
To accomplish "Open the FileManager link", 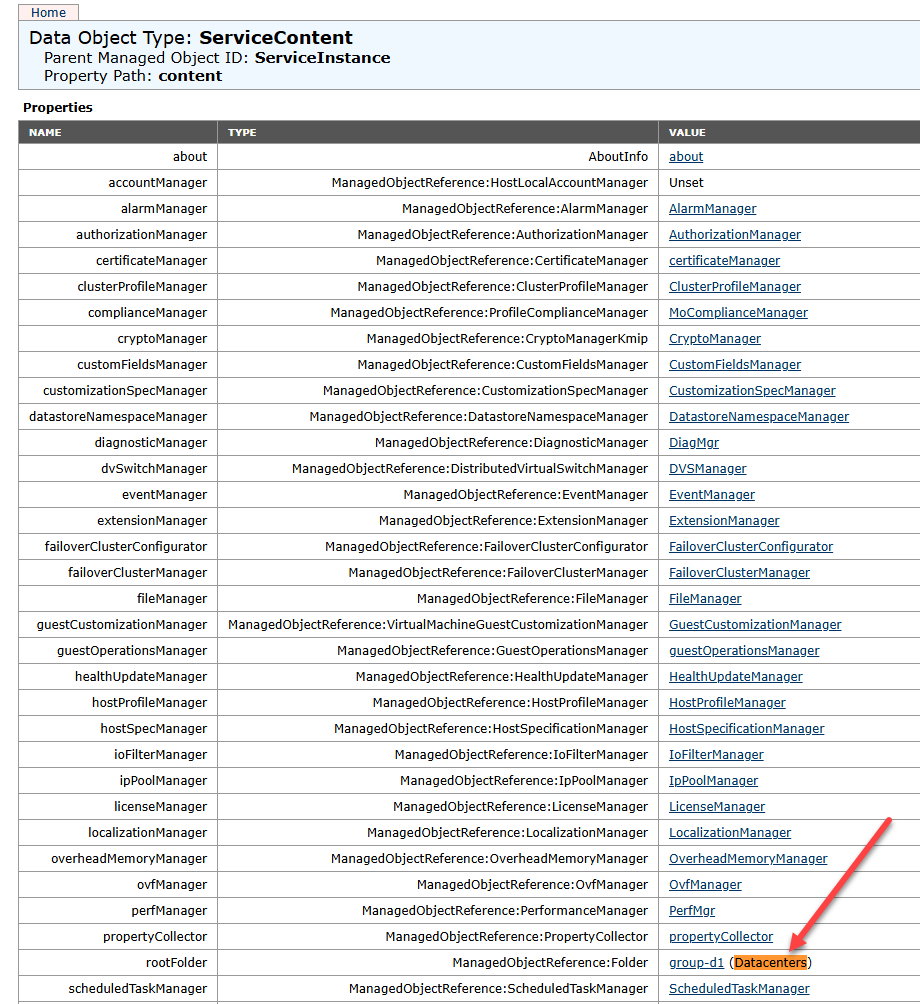I will [x=705, y=599].
